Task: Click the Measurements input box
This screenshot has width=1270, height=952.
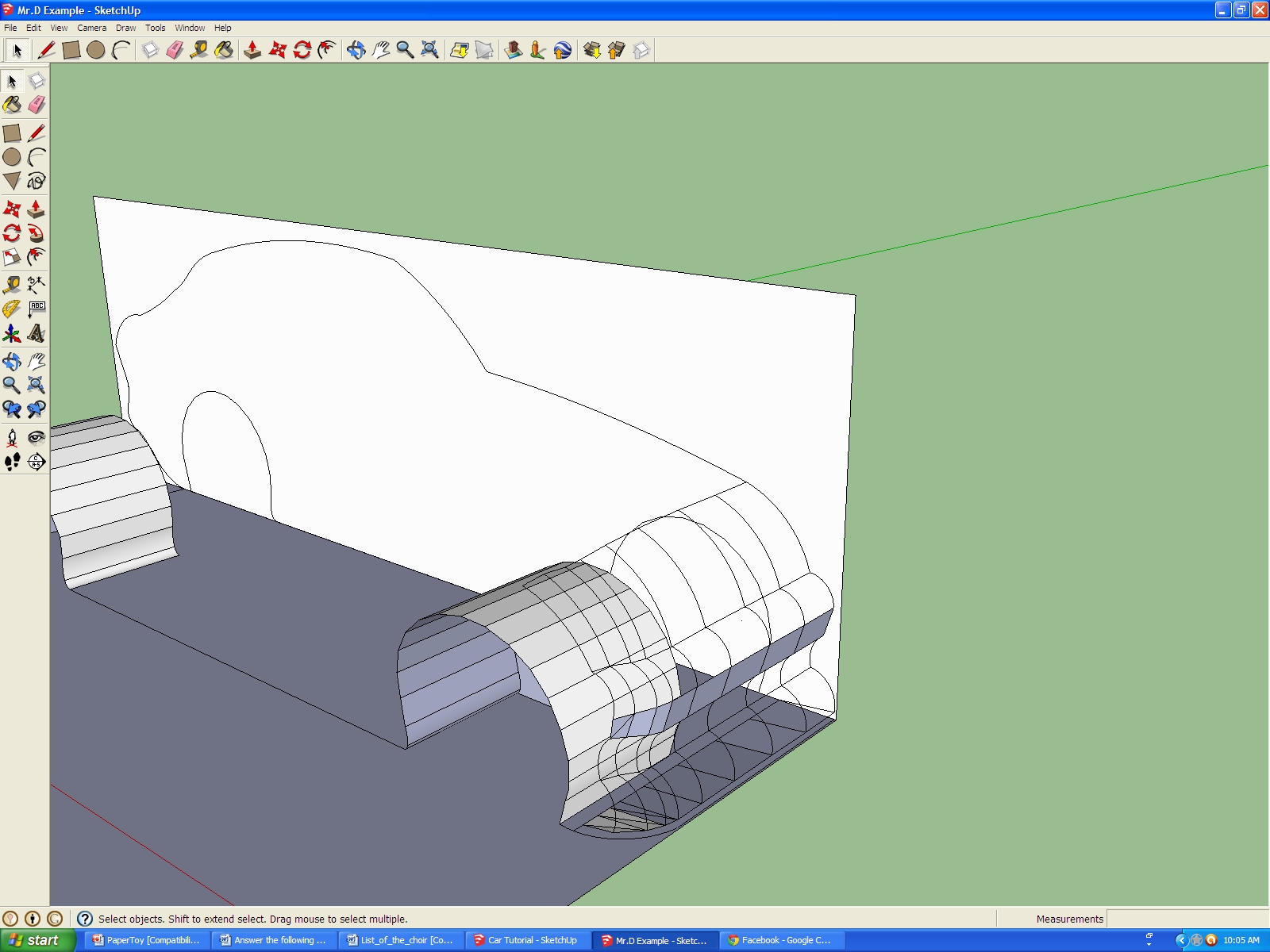Action: (x=1187, y=919)
